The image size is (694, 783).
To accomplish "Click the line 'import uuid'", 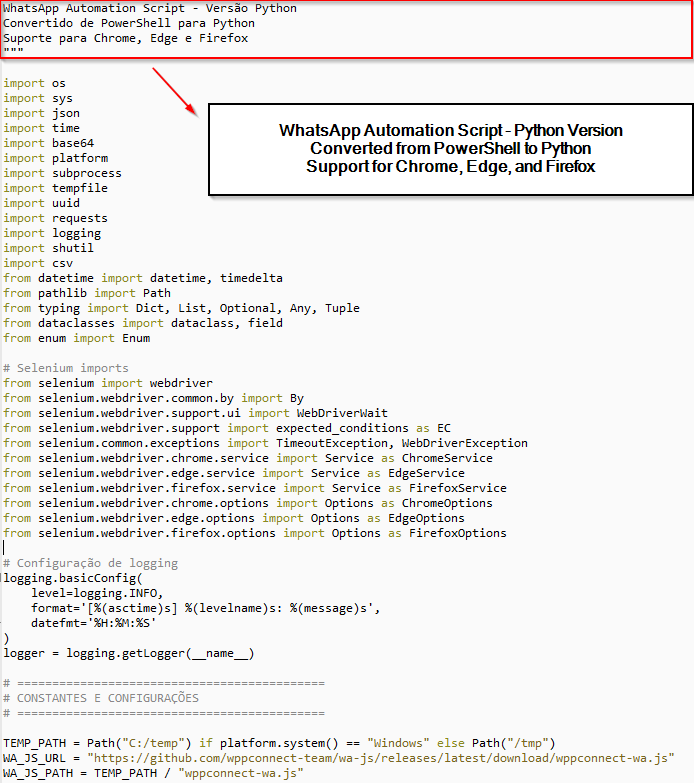I will point(41,203).
